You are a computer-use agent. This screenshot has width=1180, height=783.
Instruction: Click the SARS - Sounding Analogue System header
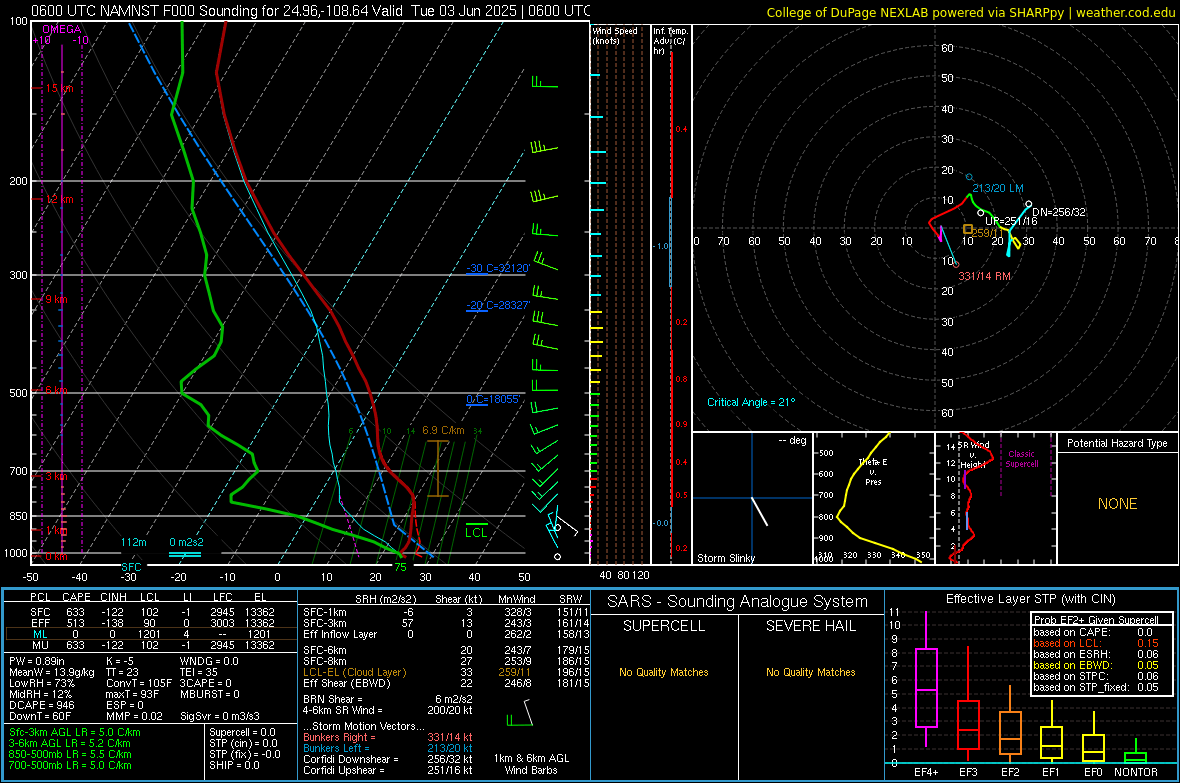738,602
